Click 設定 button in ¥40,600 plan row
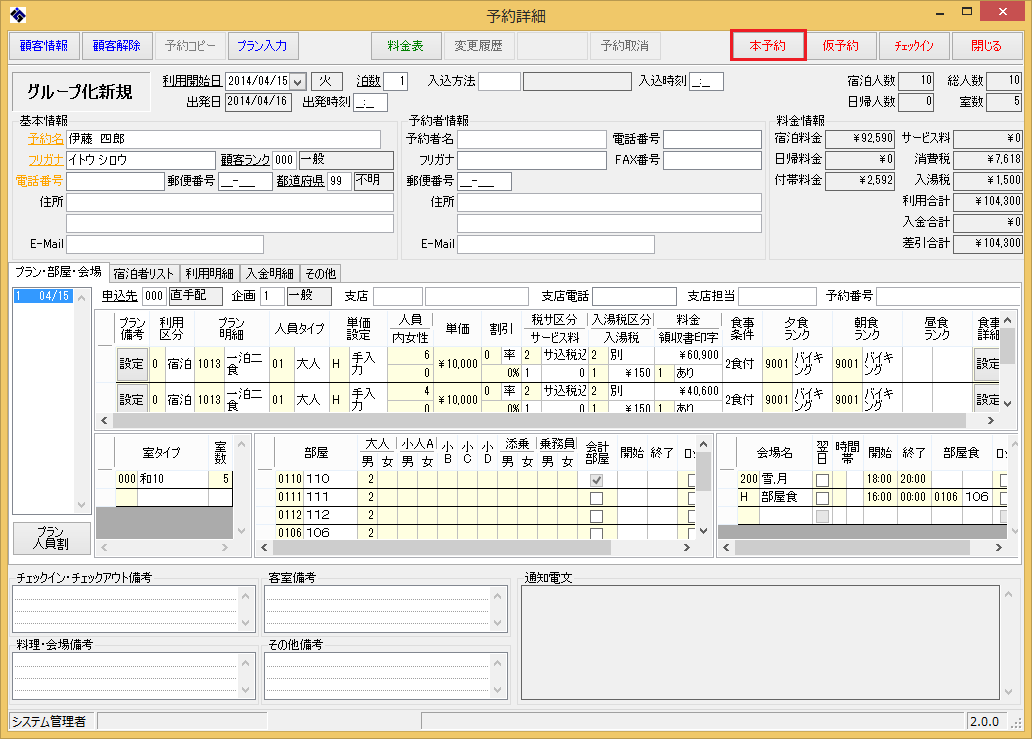Screen dimensions: 1032x739 (x=131, y=399)
